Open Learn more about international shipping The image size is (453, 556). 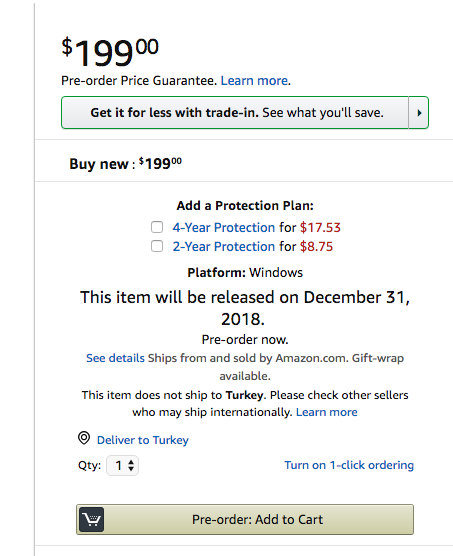coord(327,412)
